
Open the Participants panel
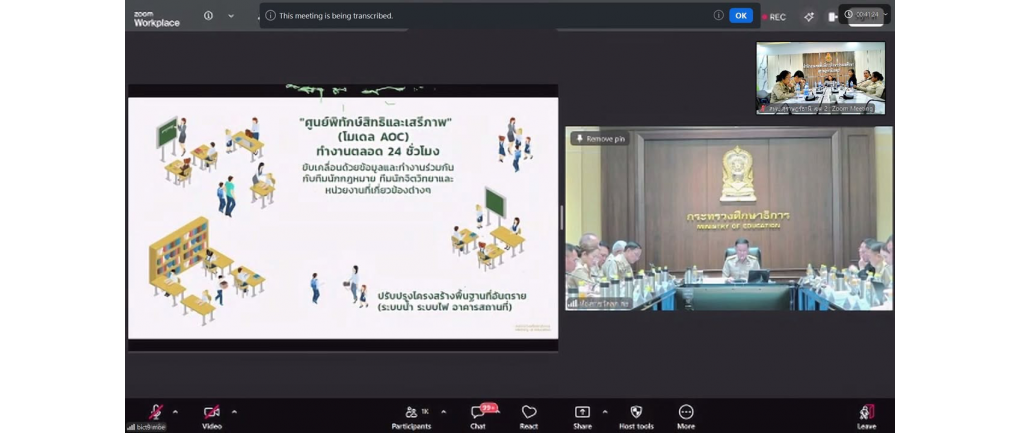pos(411,412)
